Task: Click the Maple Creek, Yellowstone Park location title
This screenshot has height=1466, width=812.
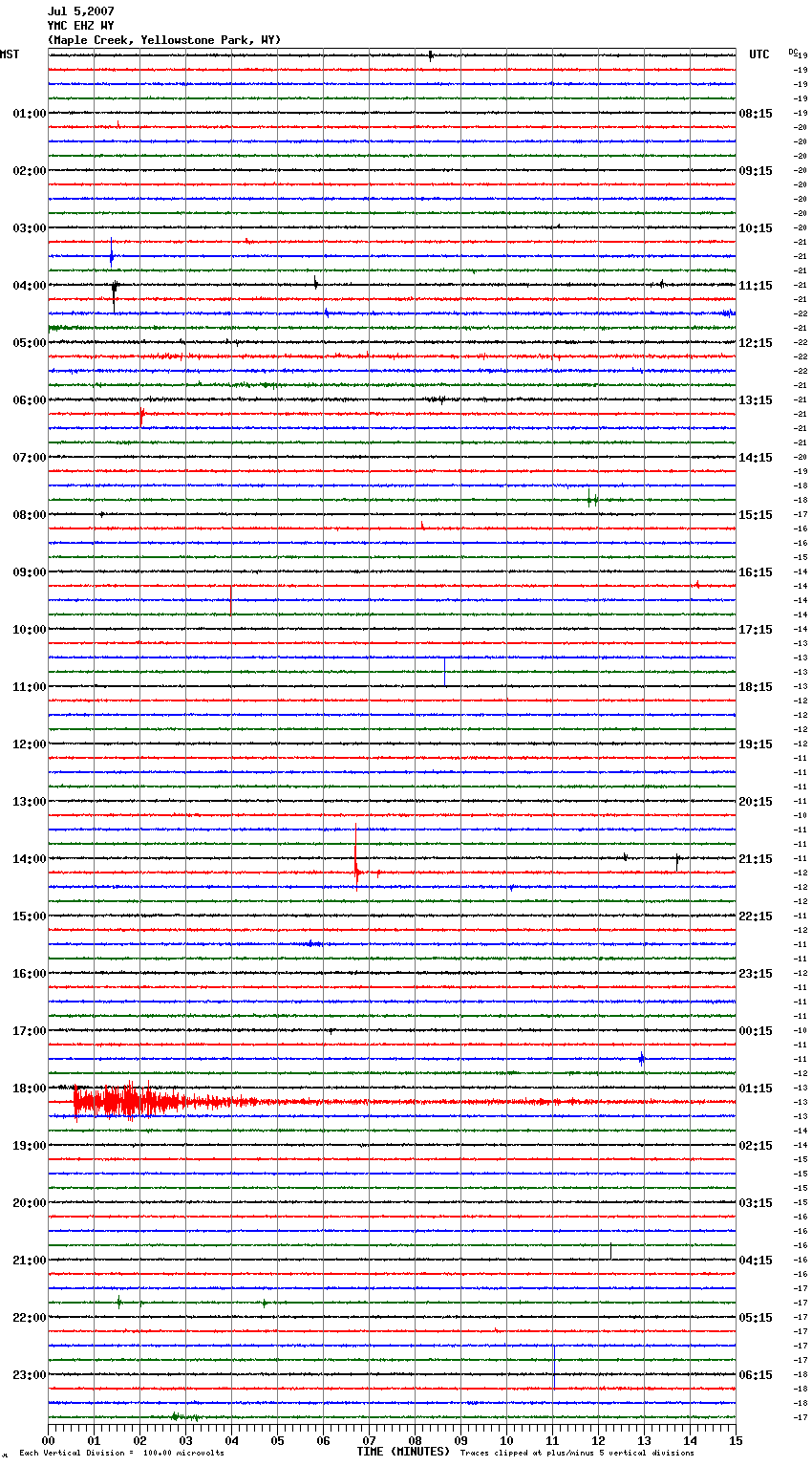Action: (164, 40)
